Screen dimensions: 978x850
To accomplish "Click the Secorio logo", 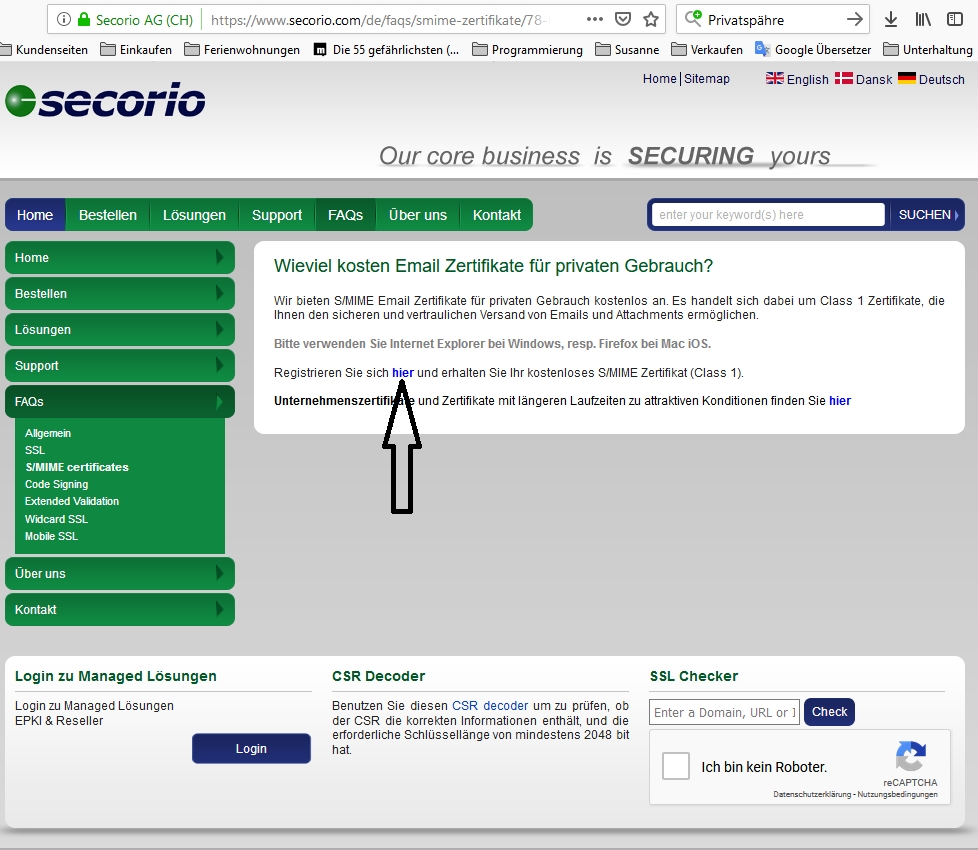I will pyautogui.click(x=105, y=100).
